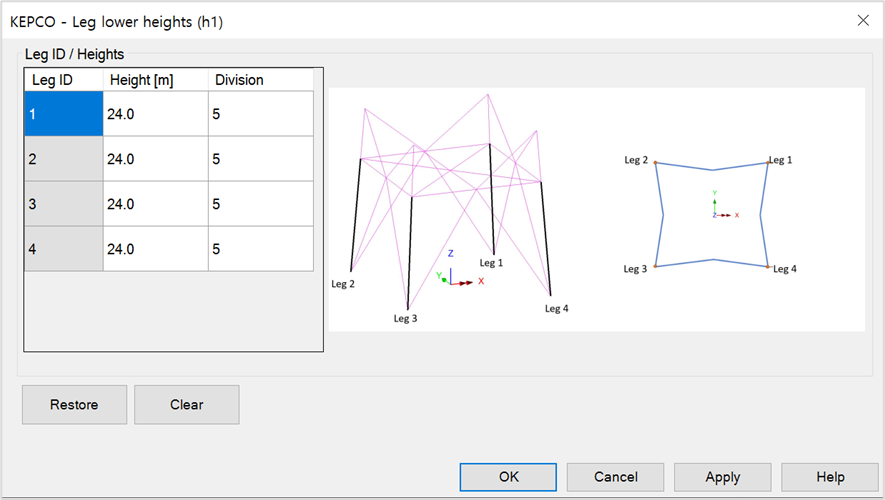
Task: Click the OK button
Action: coord(508,477)
